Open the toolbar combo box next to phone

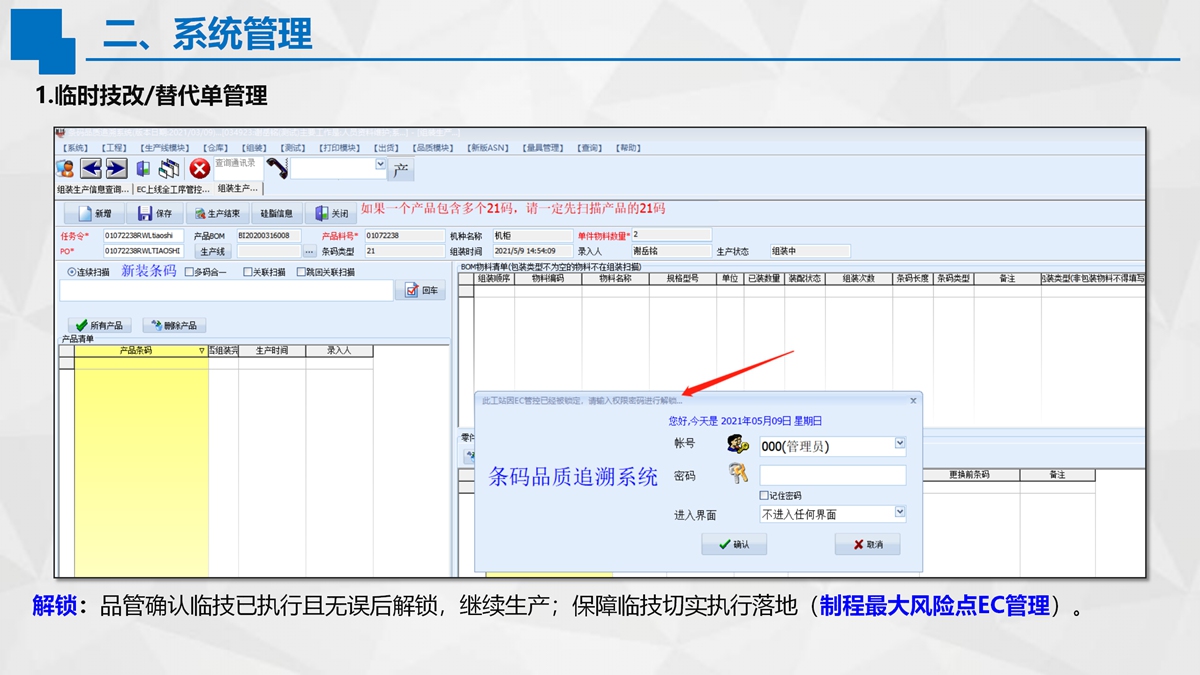380,164
